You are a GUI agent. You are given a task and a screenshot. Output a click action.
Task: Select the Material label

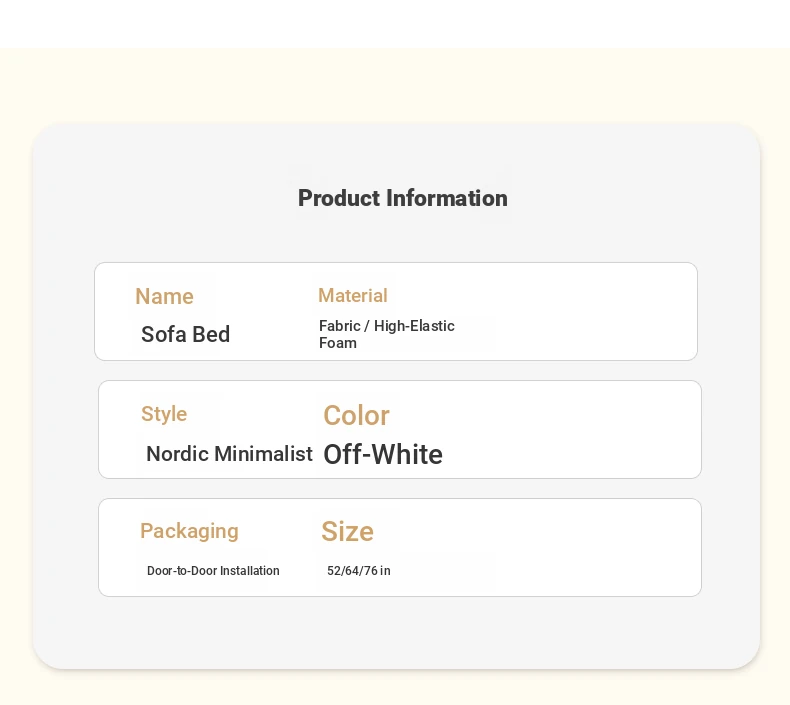[353, 295]
